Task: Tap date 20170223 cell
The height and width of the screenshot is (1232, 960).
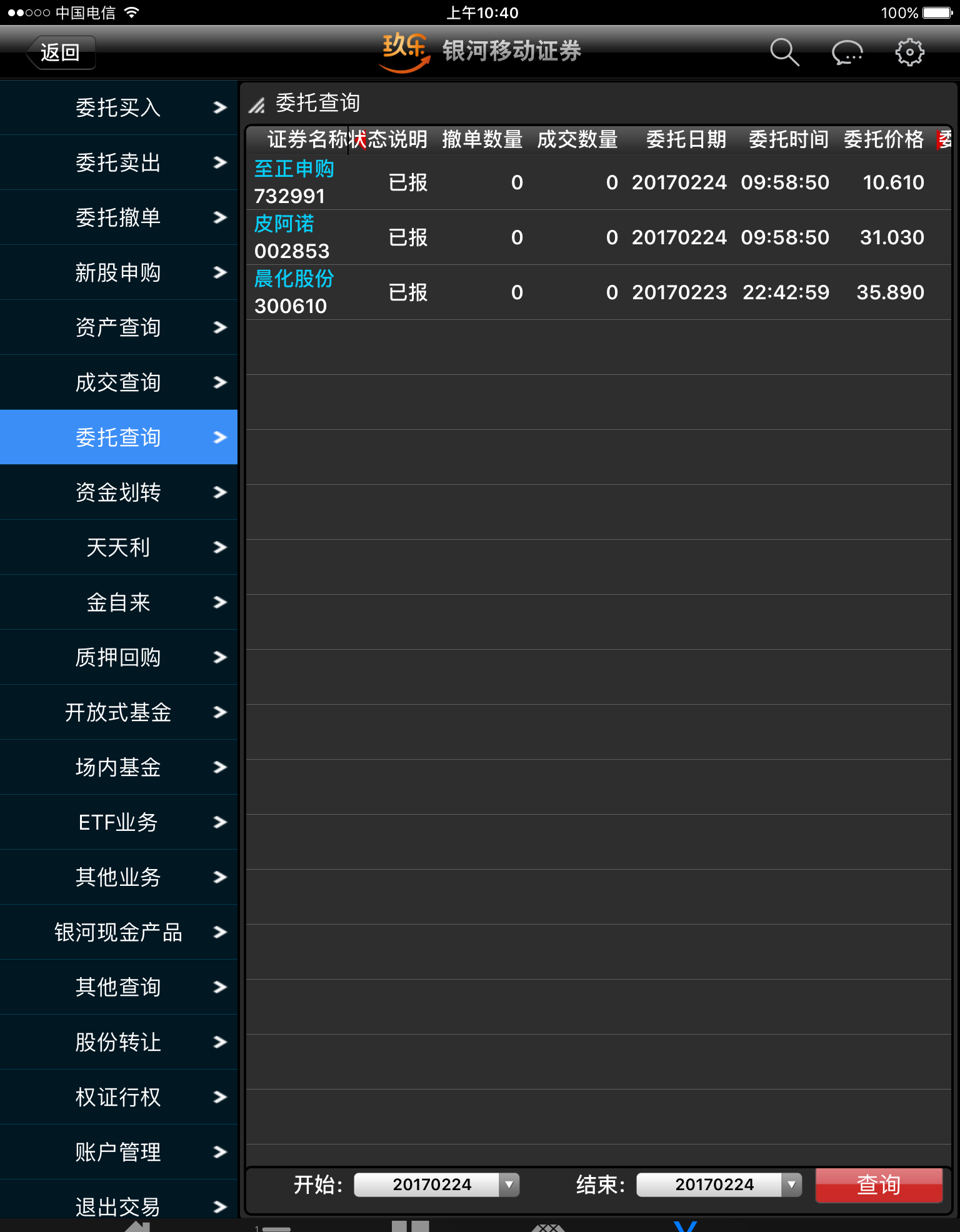Action: pos(679,292)
